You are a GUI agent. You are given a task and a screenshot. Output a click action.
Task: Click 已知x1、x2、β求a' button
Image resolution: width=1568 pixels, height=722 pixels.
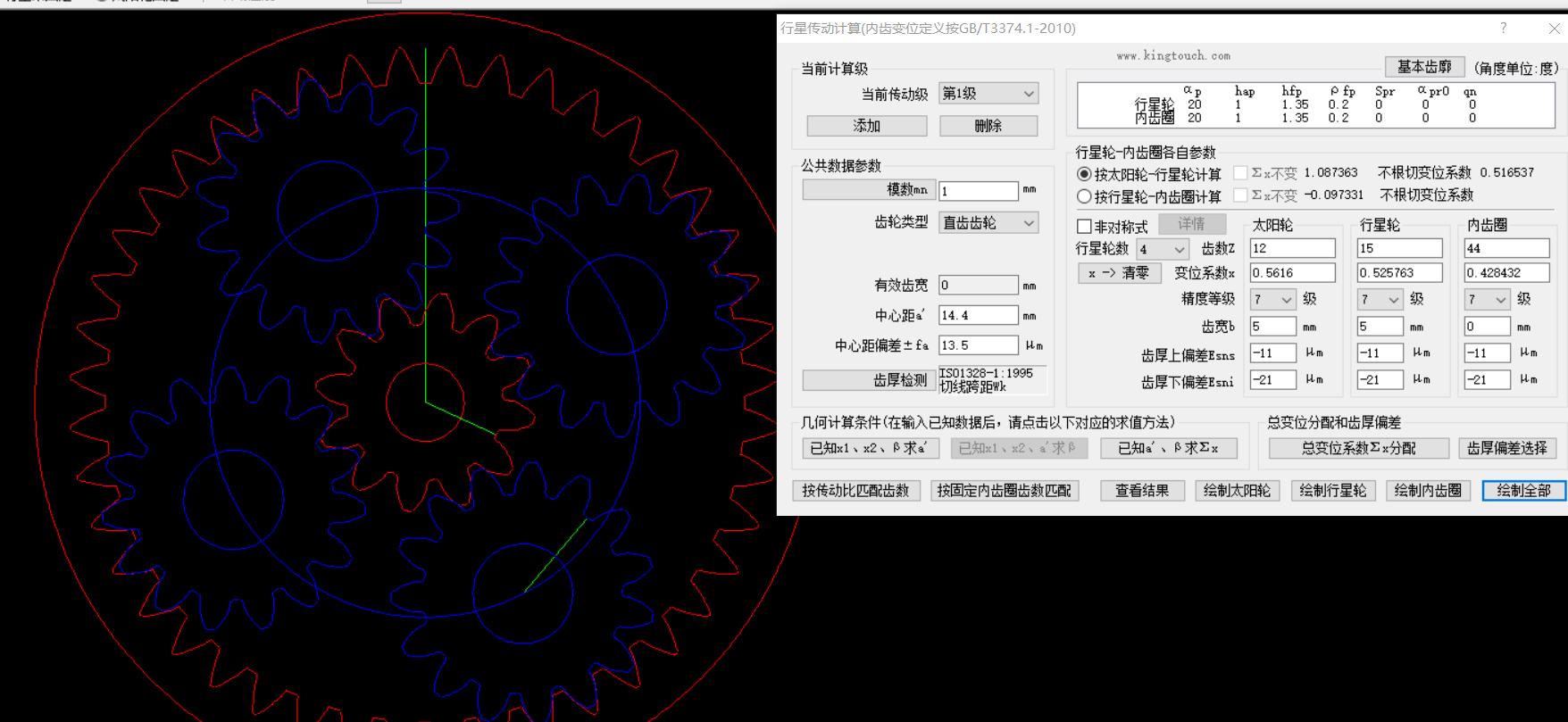(869, 448)
